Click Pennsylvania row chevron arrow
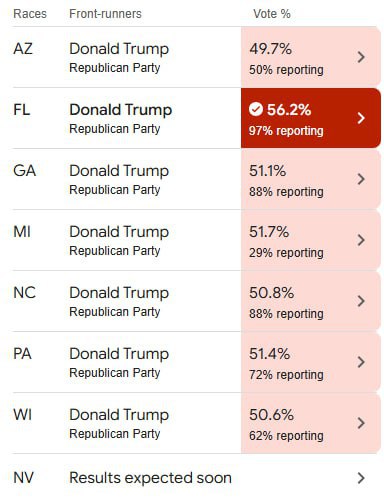Viewport: 384px width, 500px height. click(361, 362)
